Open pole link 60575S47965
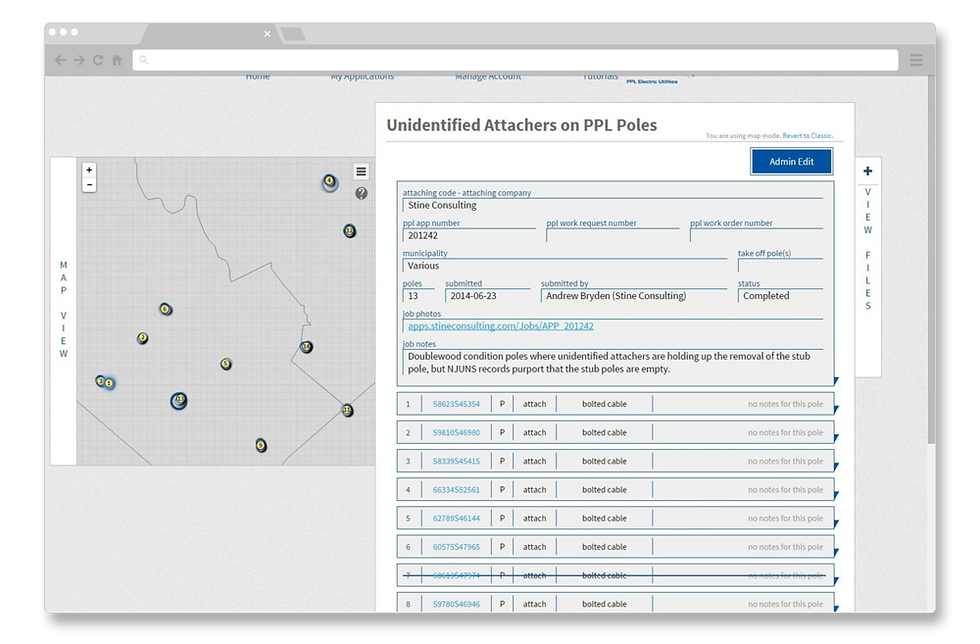 click(x=456, y=547)
